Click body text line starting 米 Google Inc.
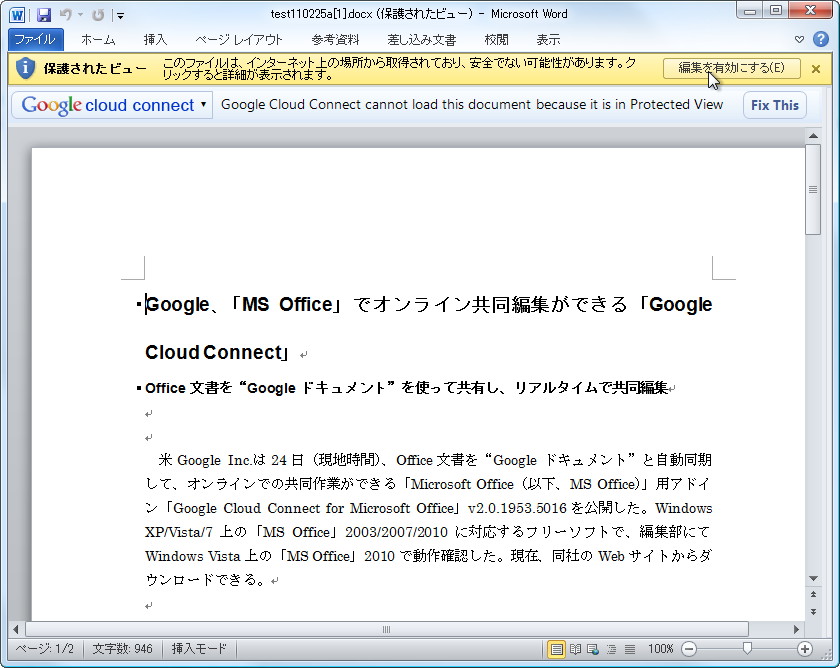 coord(435,460)
